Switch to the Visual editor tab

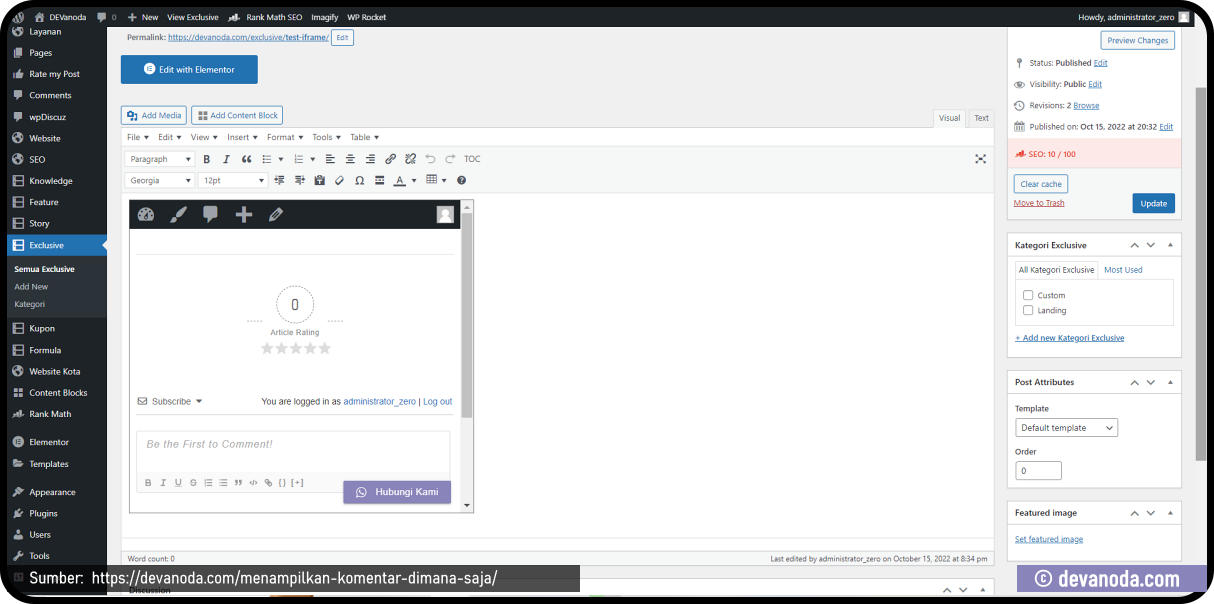pyautogui.click(x=949, y=118)
